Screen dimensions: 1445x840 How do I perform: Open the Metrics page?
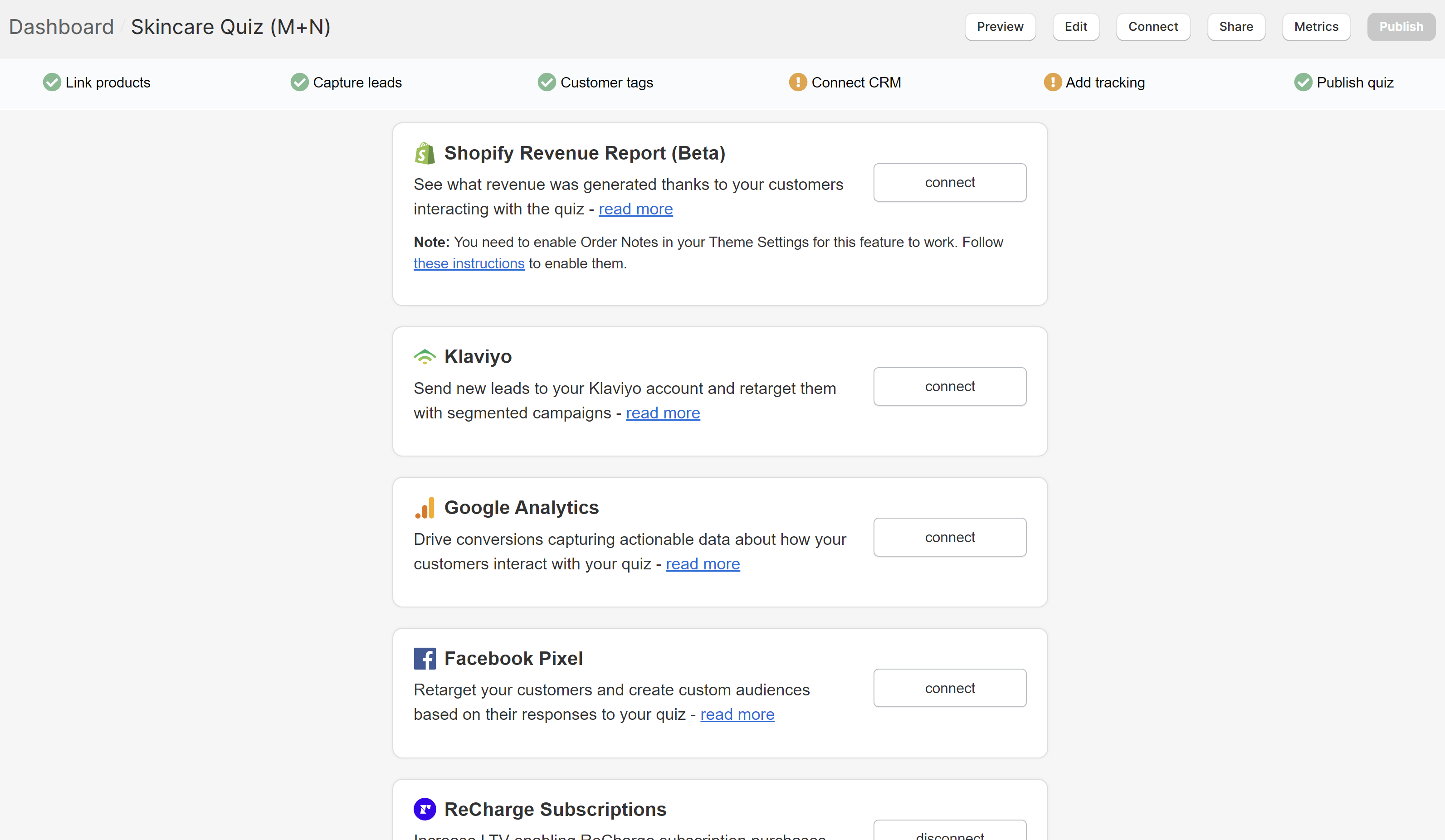1316,27
